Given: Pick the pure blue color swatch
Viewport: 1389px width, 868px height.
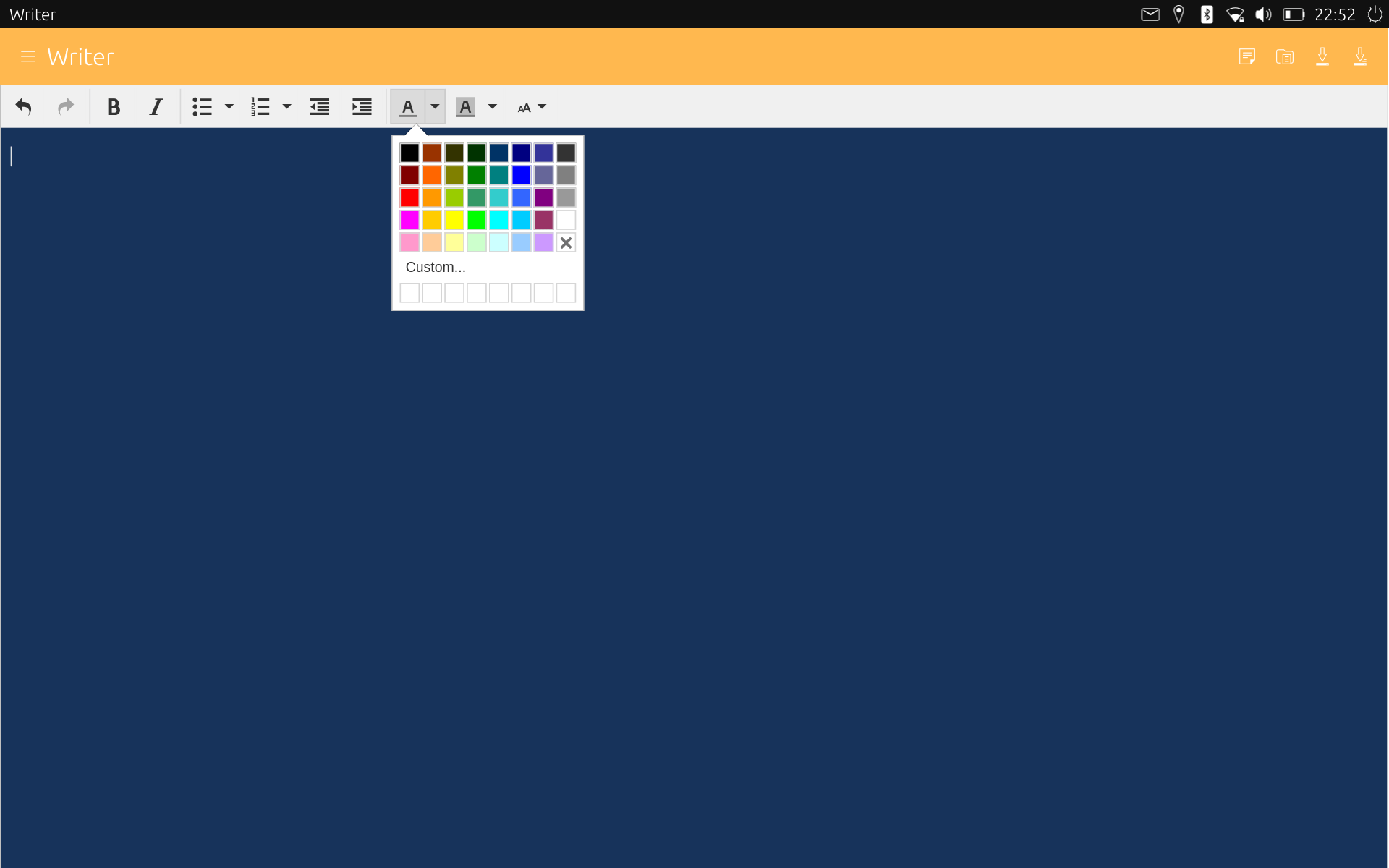Looking at the screenshot, I should [x=521, y=175].
